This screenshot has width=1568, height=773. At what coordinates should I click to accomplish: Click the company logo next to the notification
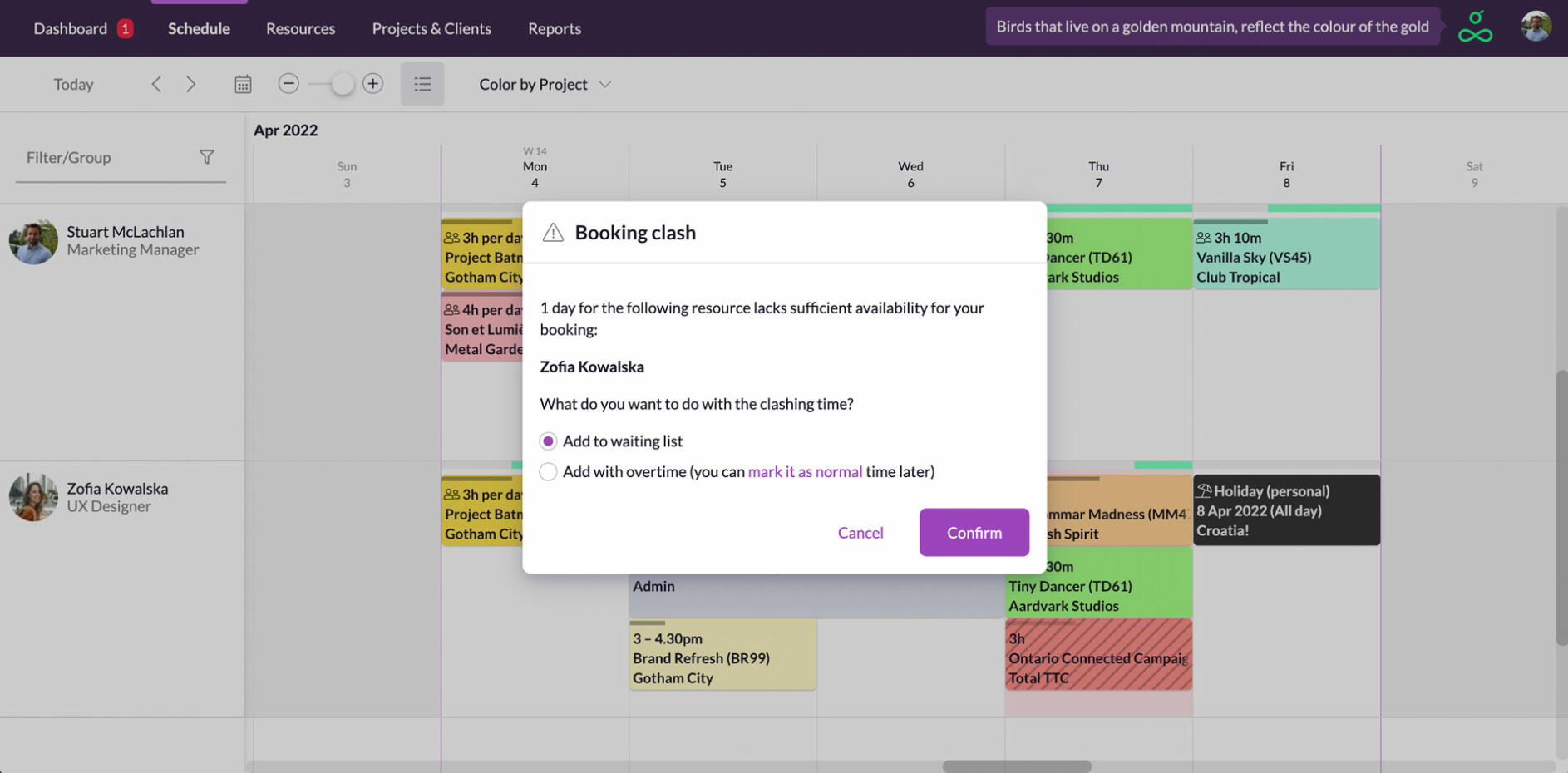coord(1475,26)
